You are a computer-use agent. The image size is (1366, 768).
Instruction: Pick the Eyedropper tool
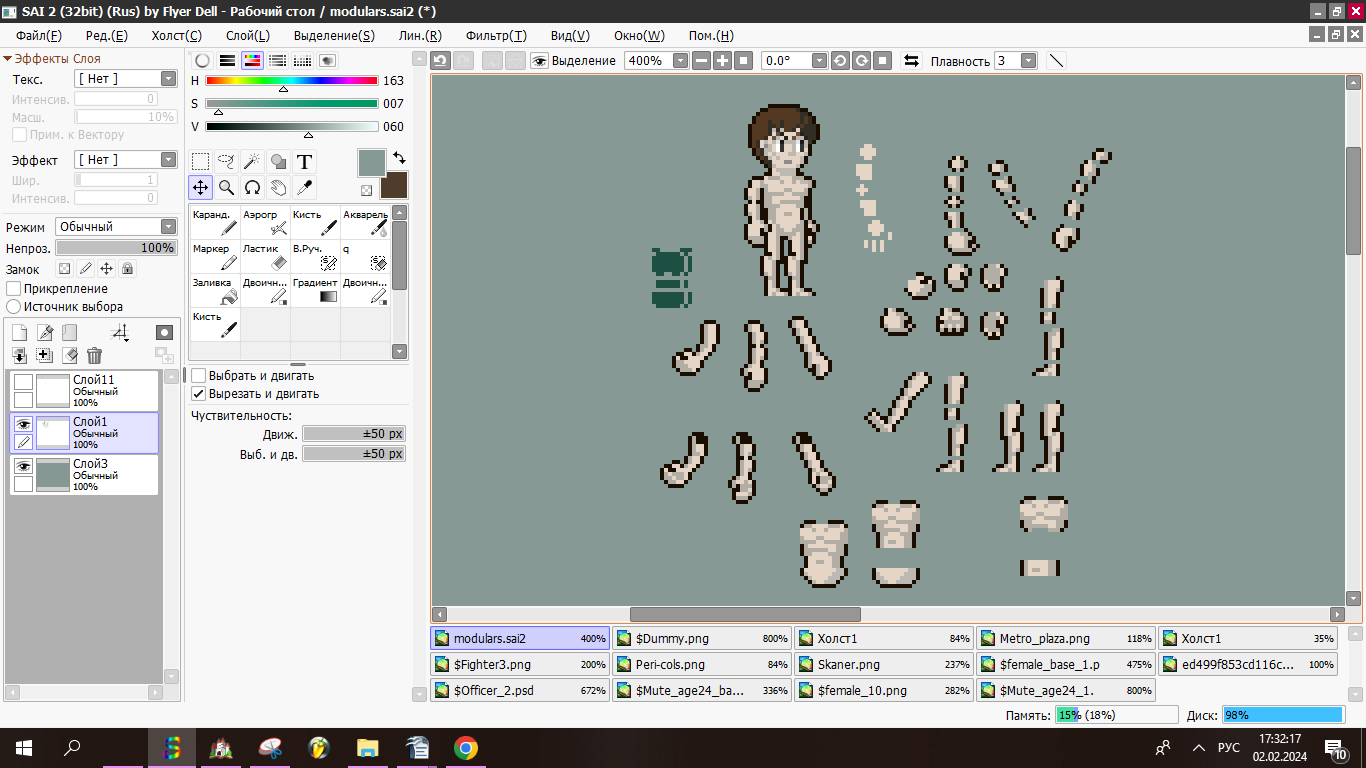click(305, 187)
